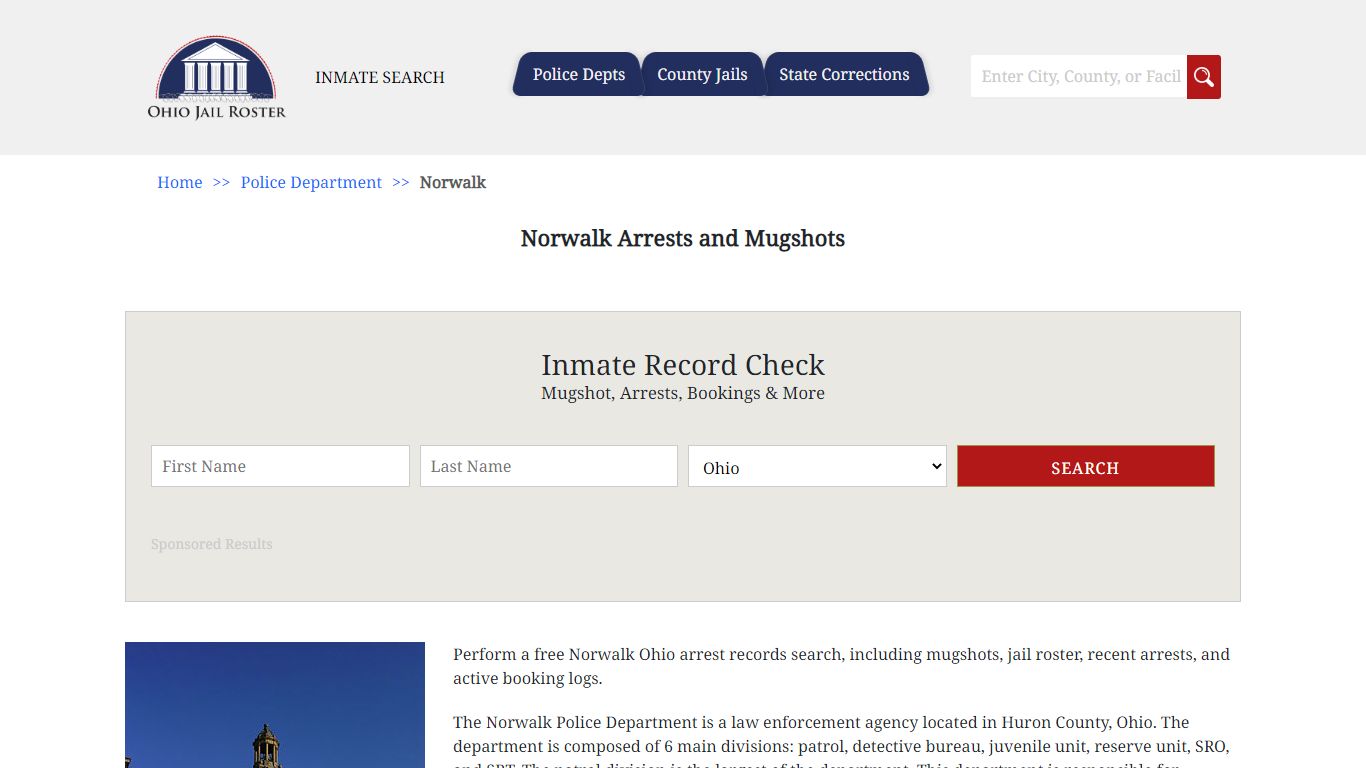Go to Home breadcrumb link
The width and height of the screenshot is (1366, 768).
180,182
